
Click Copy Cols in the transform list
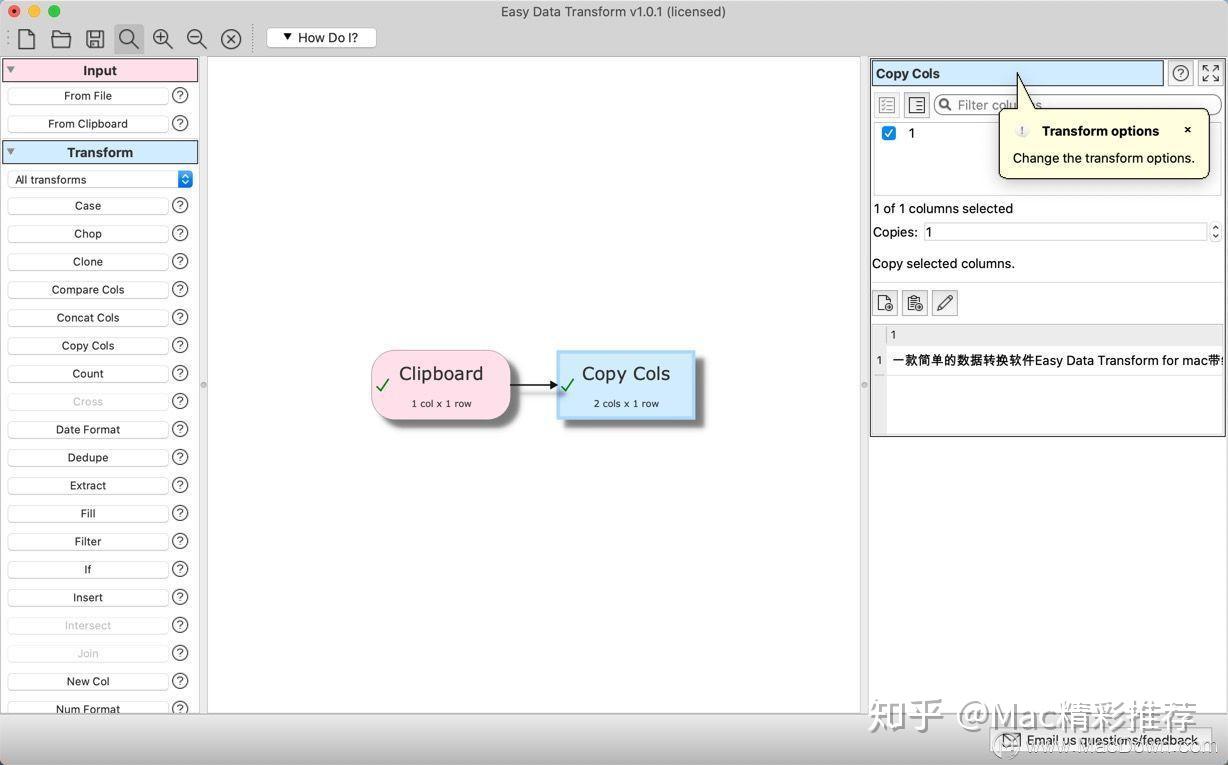click(x=88, y=346)
